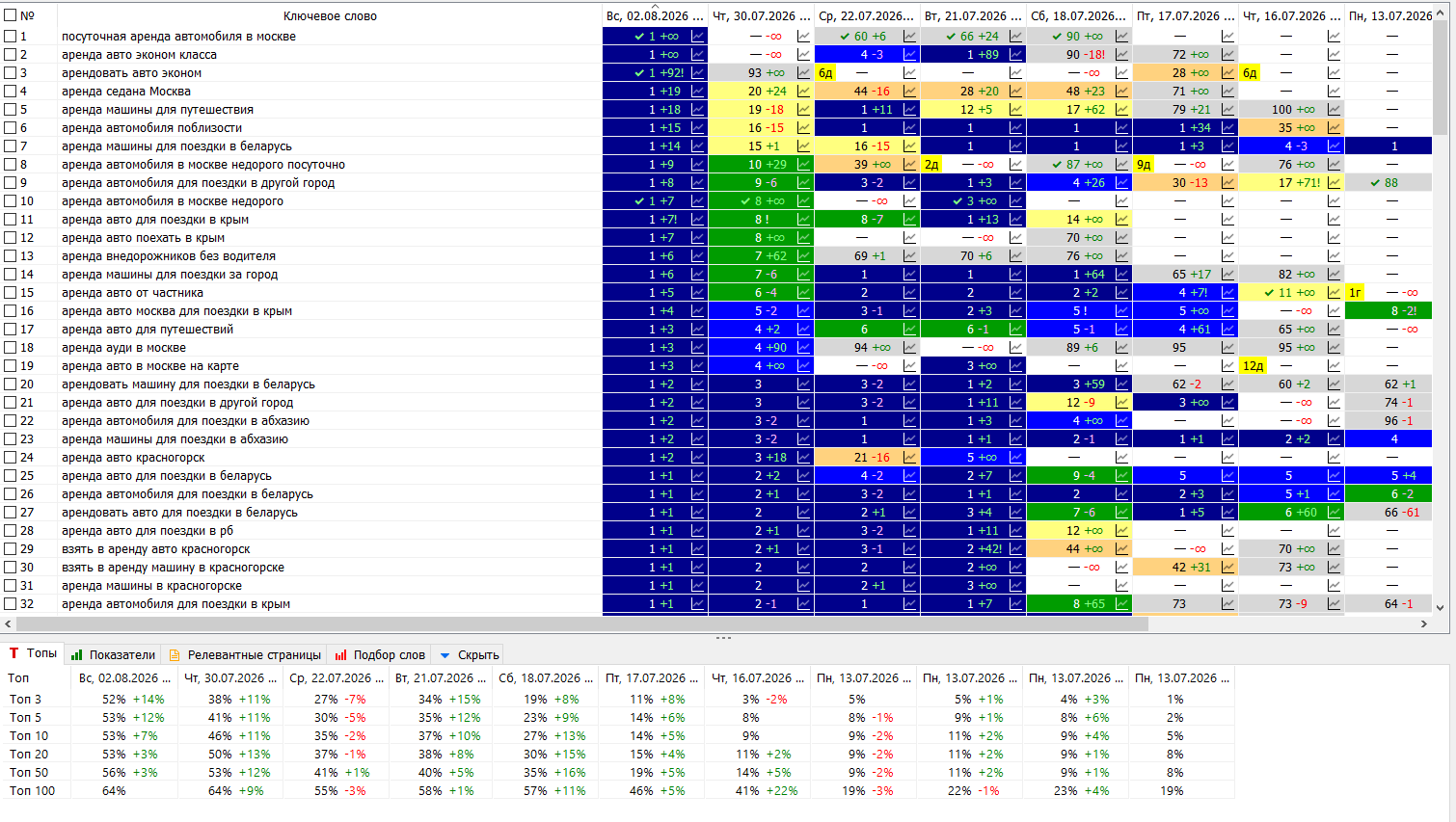Open chart icon in row 25, 22.07.2026 column
1456x822 pixels.
[910, 475]
